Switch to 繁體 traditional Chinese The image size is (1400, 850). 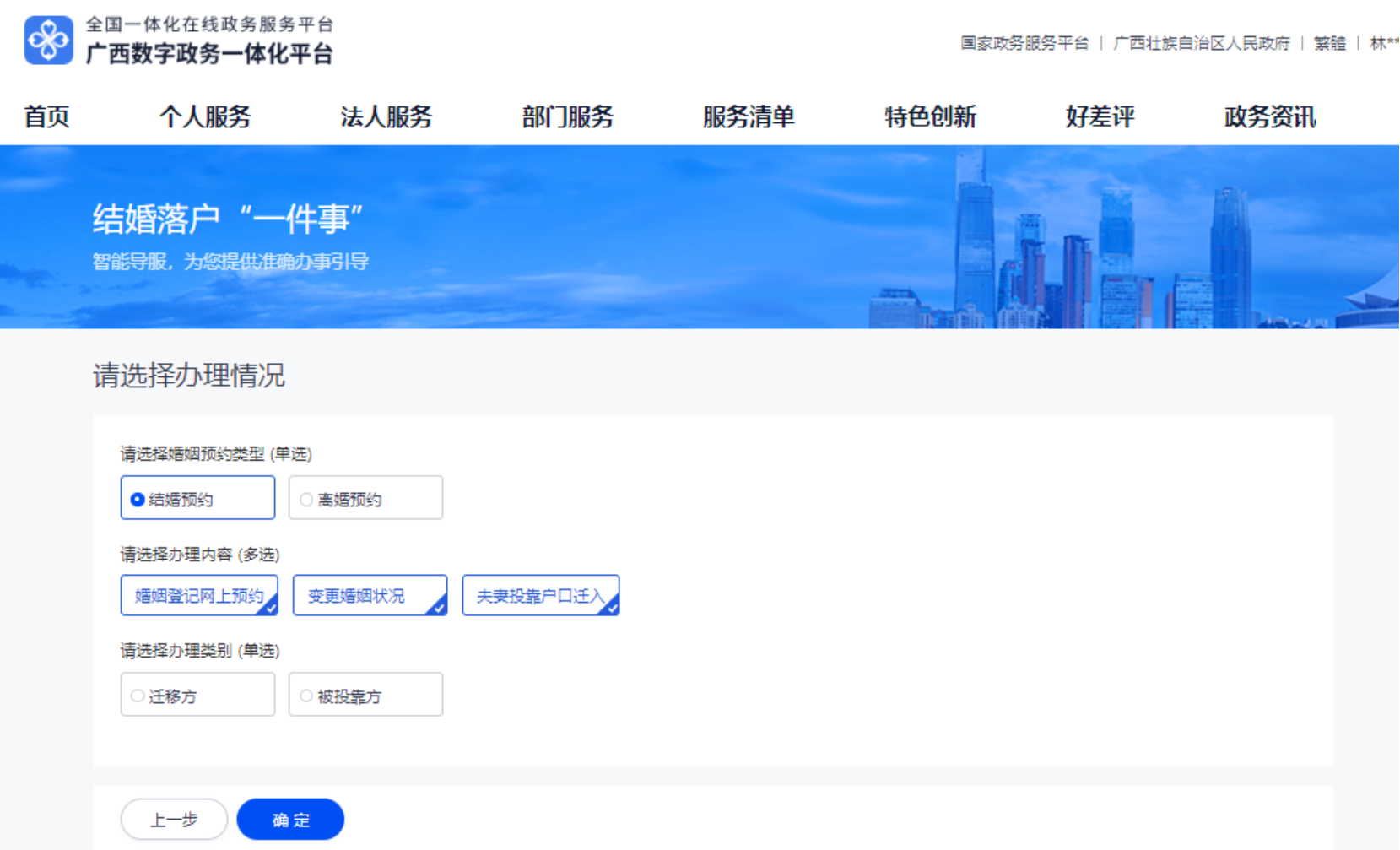tap(1329, 43)
